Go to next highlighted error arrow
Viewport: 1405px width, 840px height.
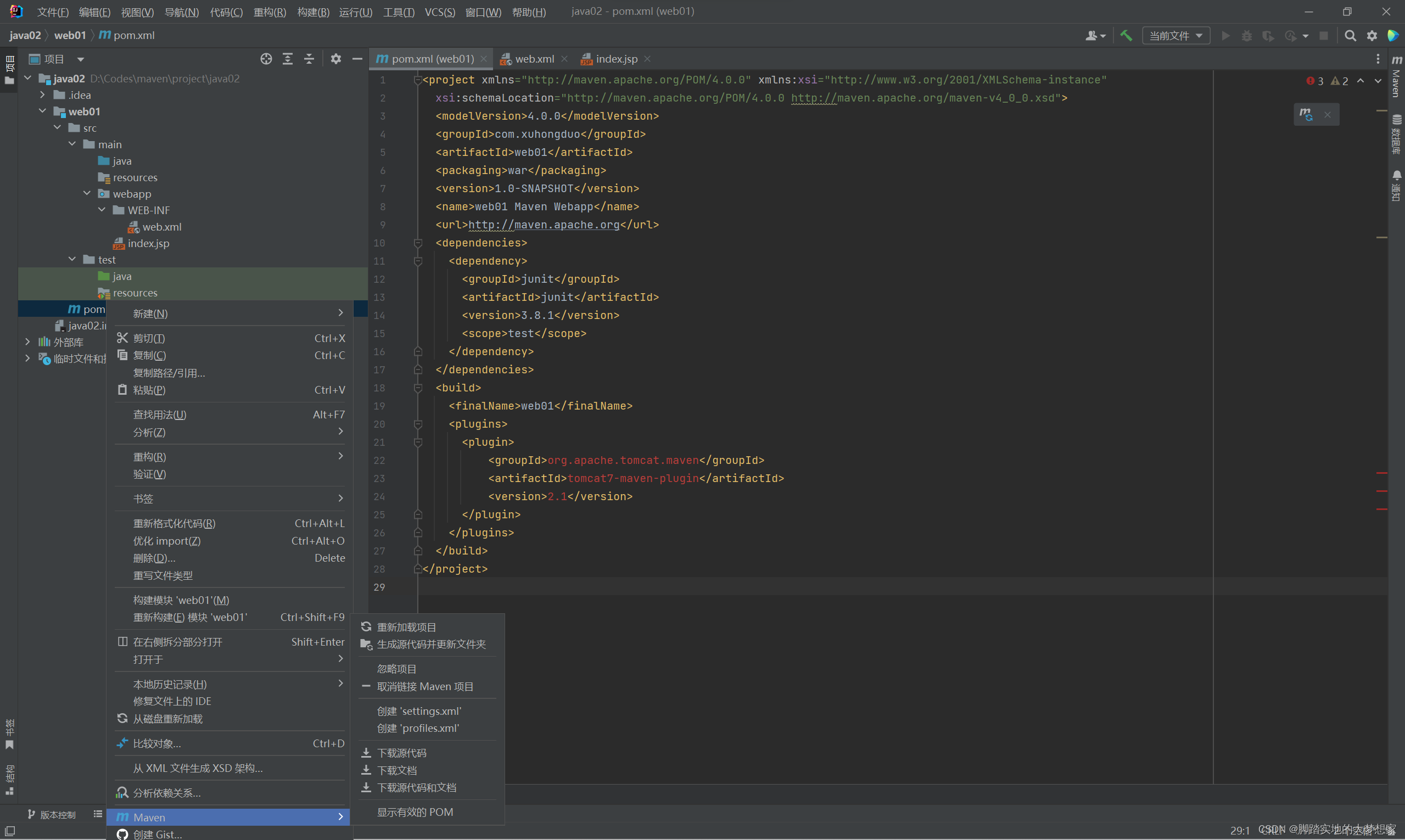[1378, 81]
